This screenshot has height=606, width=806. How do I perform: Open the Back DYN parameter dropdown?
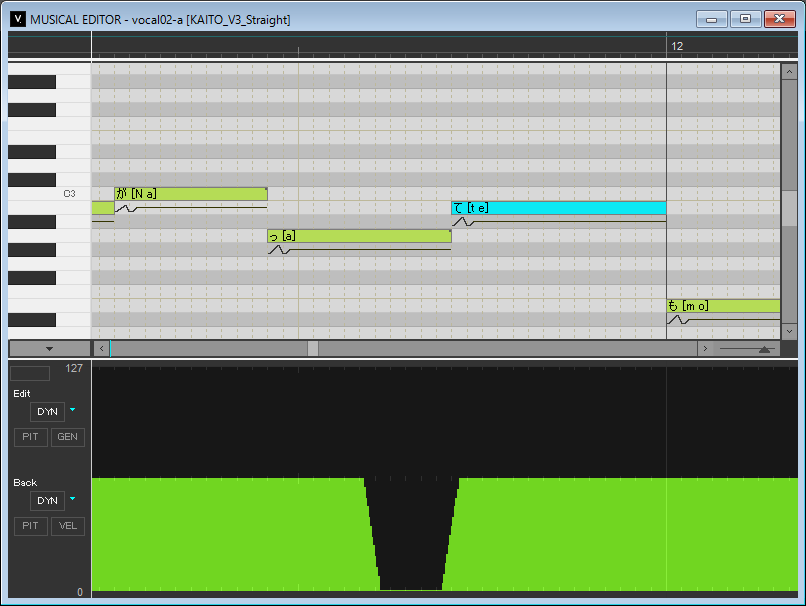tap(72, 499)
